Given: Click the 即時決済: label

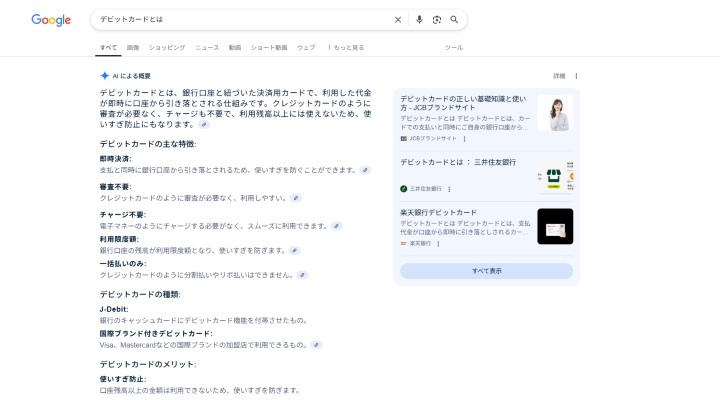Looking at the screenshot, I should pyautogui.click(x=115, y=159).
